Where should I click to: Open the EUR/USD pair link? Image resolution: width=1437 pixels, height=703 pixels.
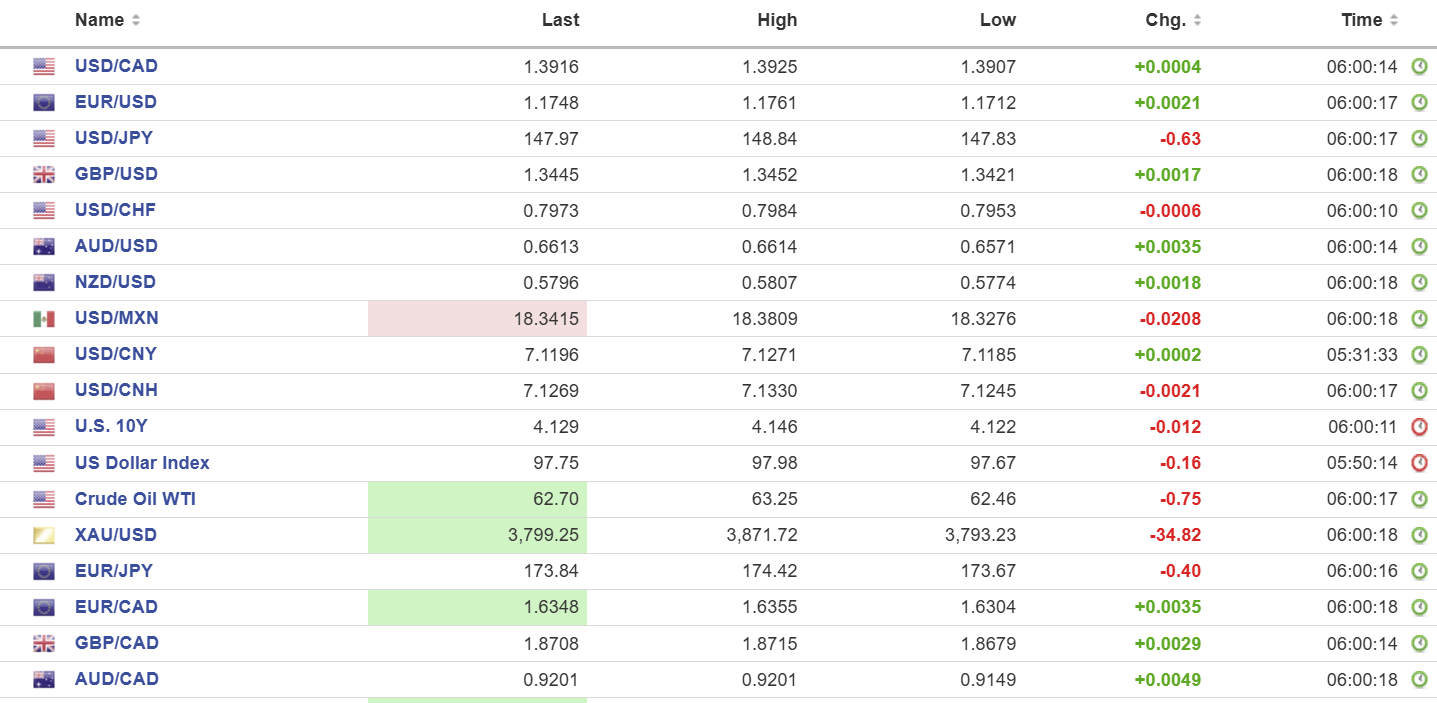pyautogui.click(x=116, y=102)
